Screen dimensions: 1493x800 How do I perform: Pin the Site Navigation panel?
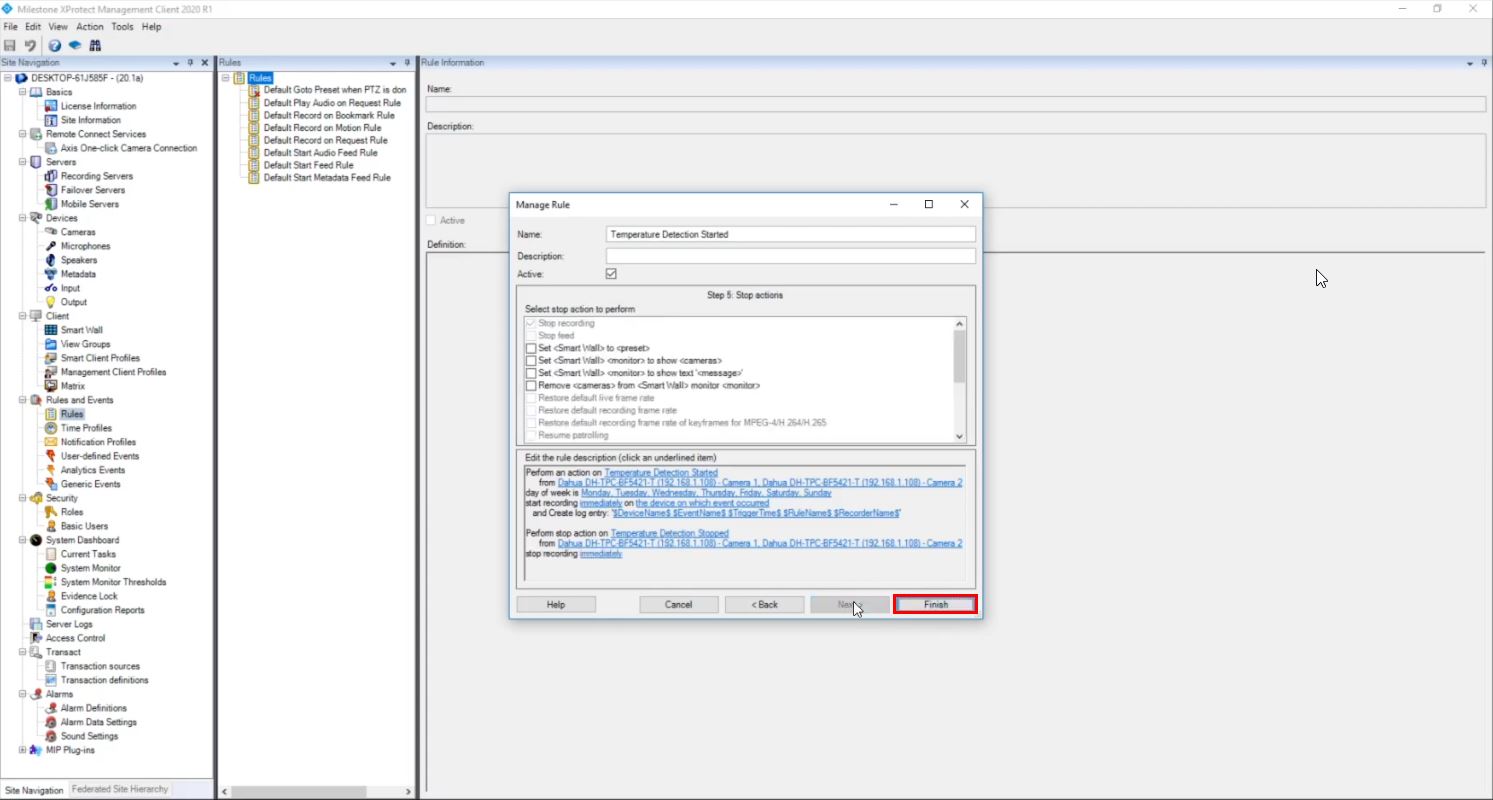click(x=188, y=62)
